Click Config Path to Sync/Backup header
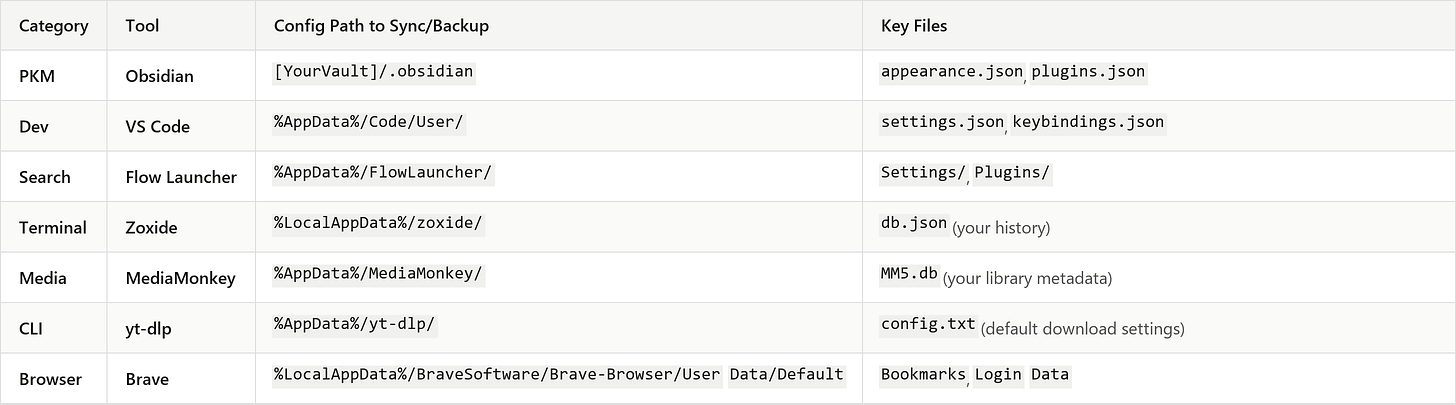 (381, 26)
